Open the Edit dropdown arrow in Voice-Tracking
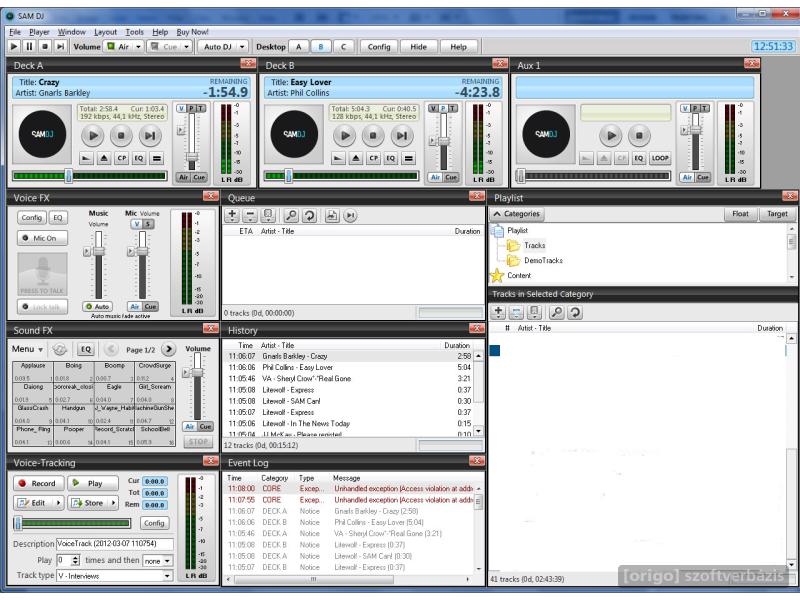Screen dimensions: 800x600 click(58, 503)
